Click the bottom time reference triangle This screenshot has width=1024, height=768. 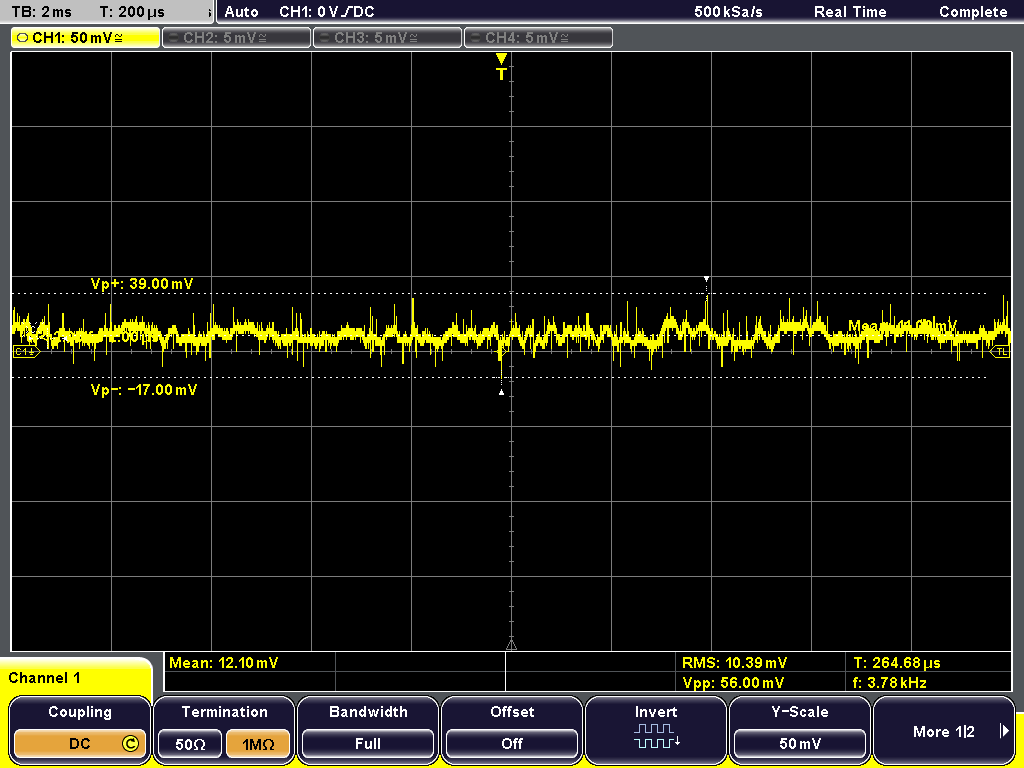pos(511,644)
